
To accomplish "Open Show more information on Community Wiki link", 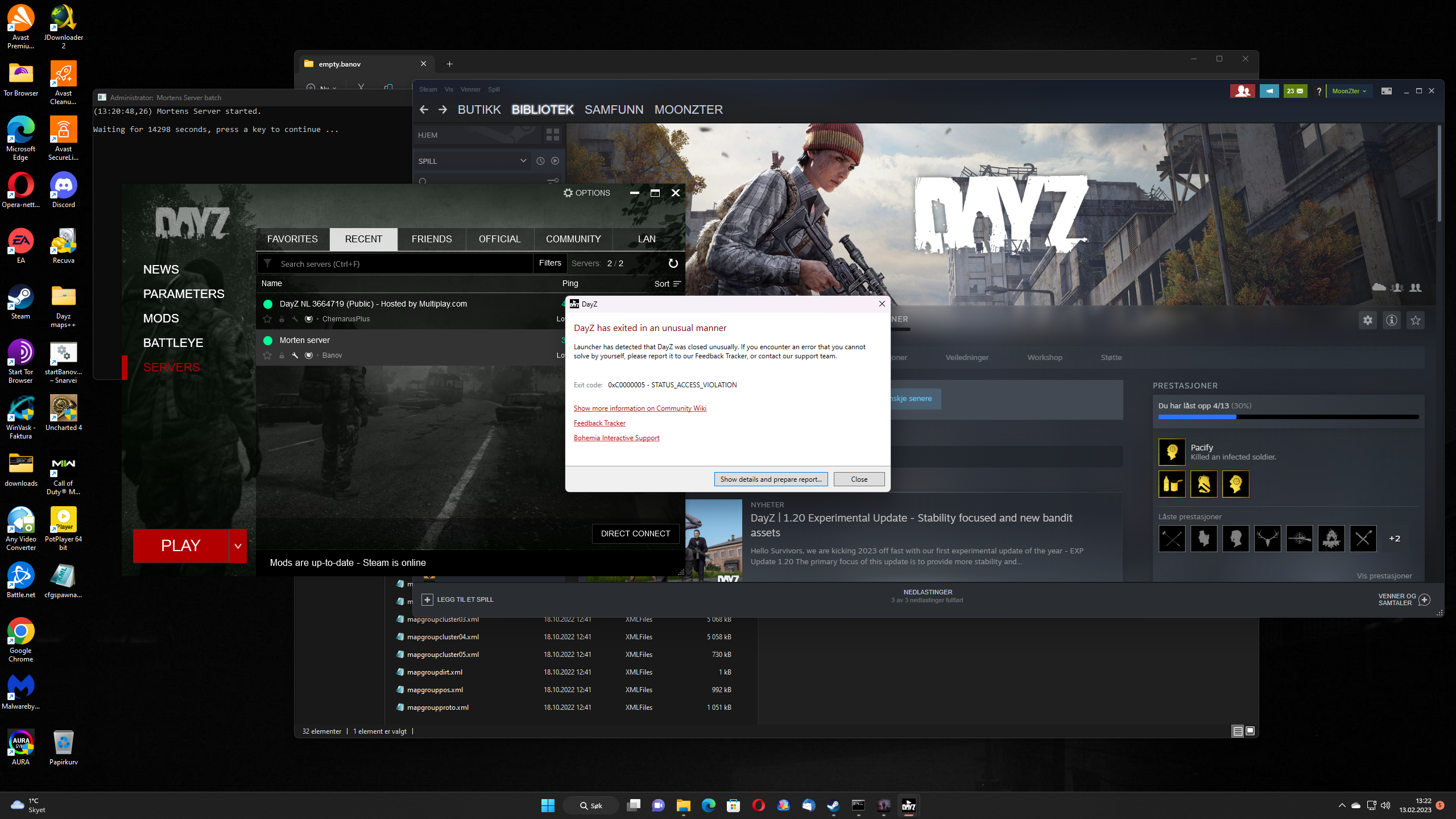I will coord(640,408).
